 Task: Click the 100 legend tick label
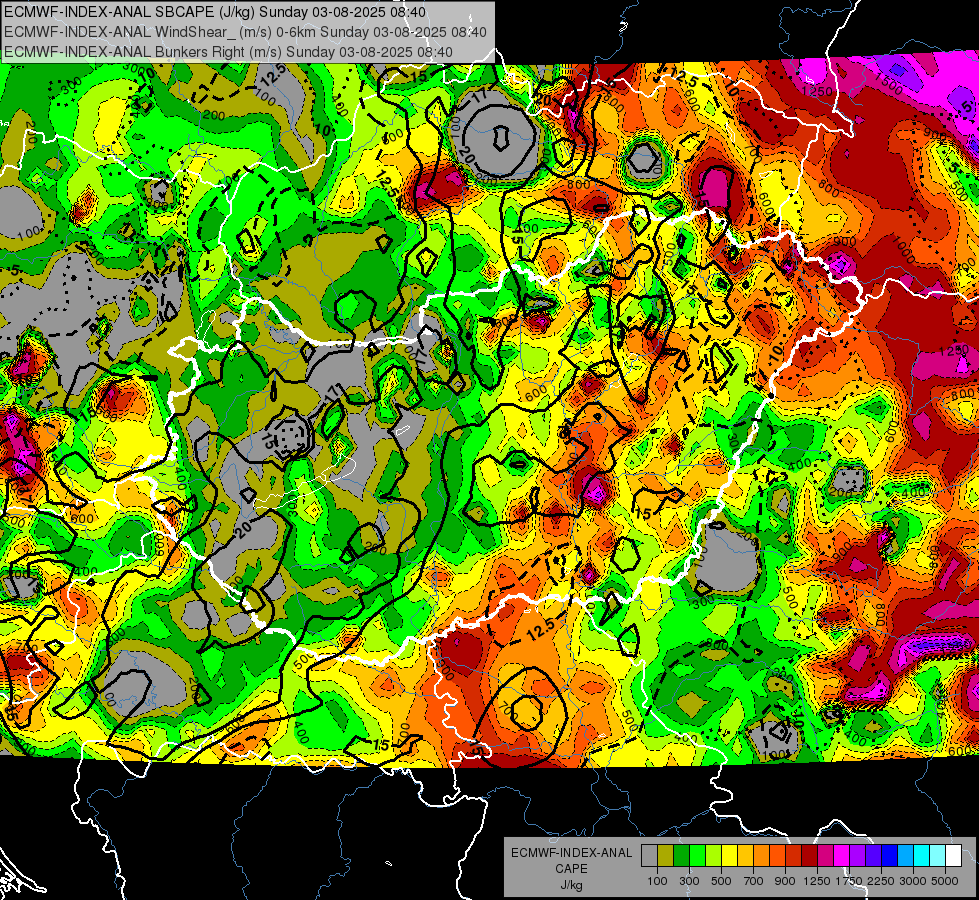(x=657, y=881)
